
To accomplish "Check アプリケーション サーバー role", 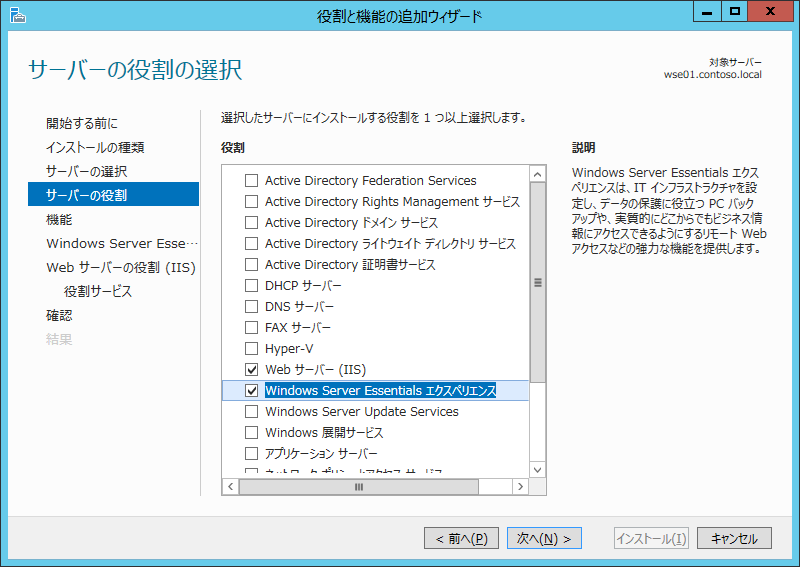I will coord(251,453).
